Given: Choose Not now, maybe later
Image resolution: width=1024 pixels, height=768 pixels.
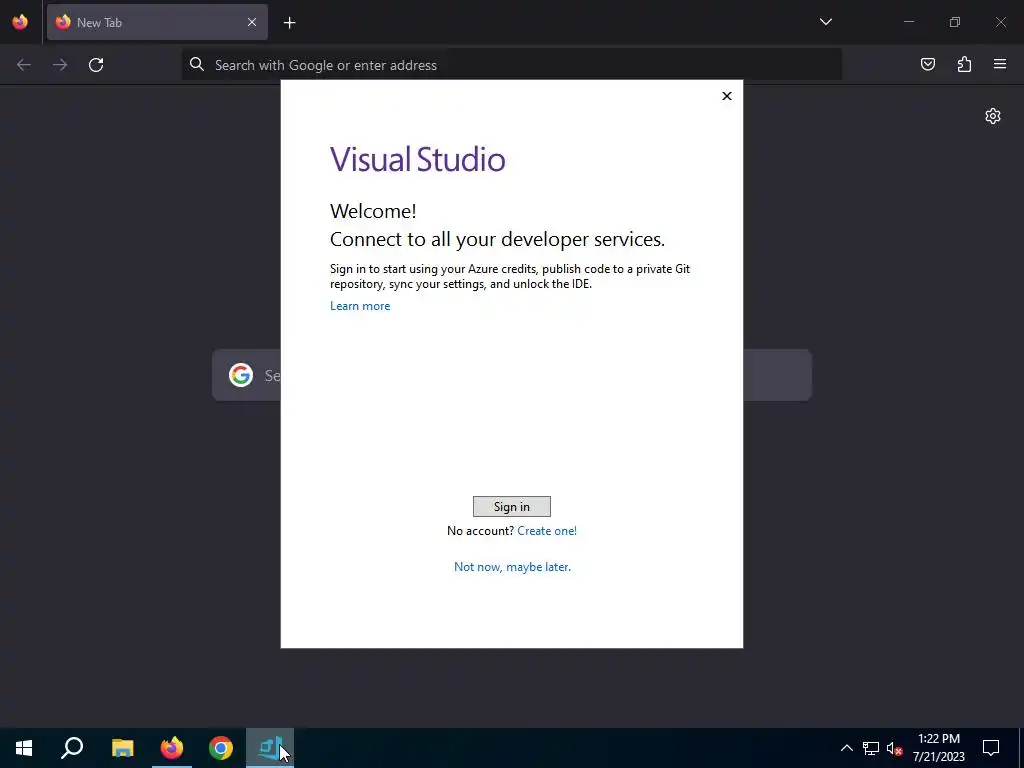Looking at the screenshot, I should pyautogui.click(x=512, y=567).
